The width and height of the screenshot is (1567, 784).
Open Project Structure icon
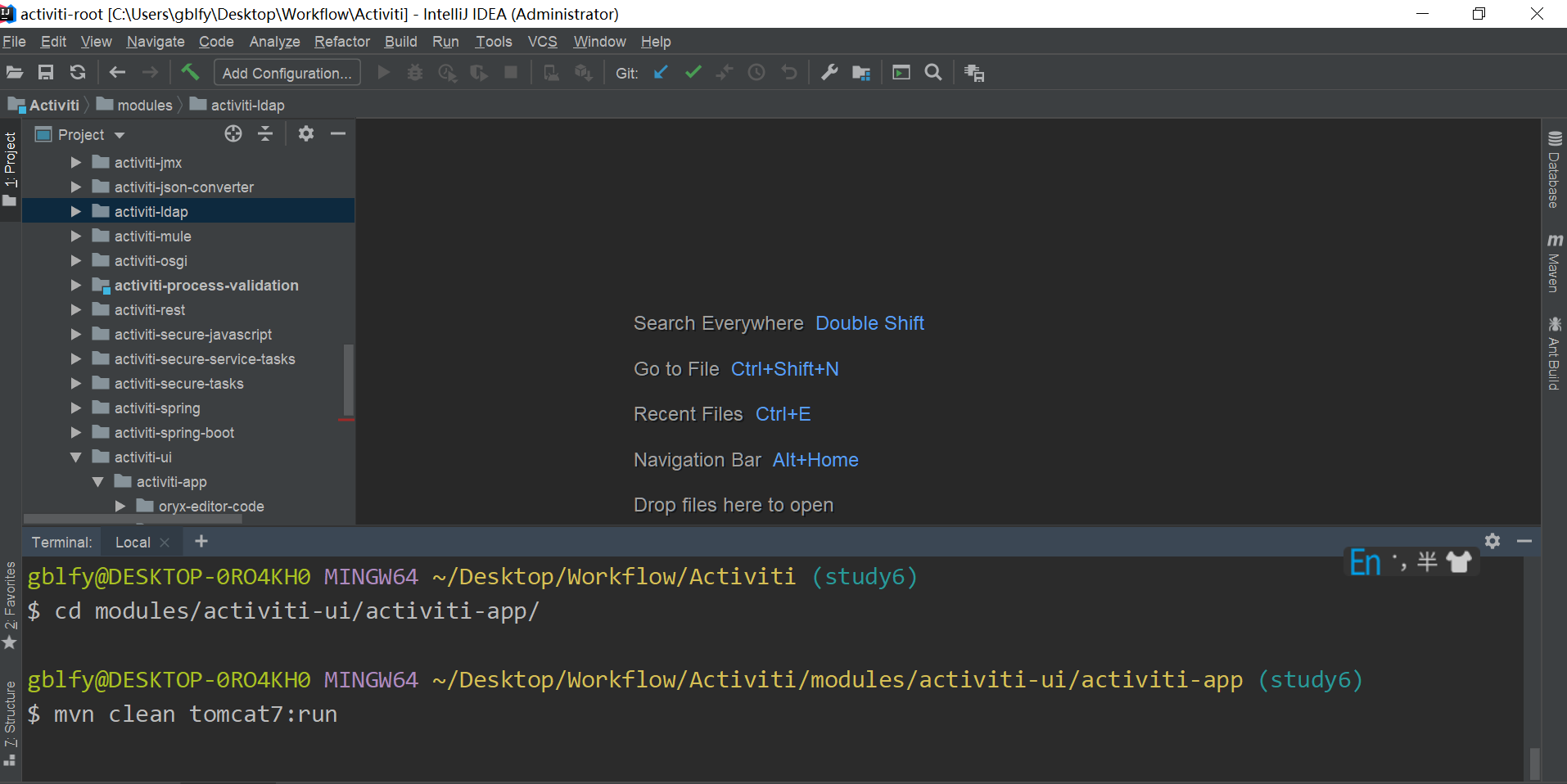(x=861, y=73)
